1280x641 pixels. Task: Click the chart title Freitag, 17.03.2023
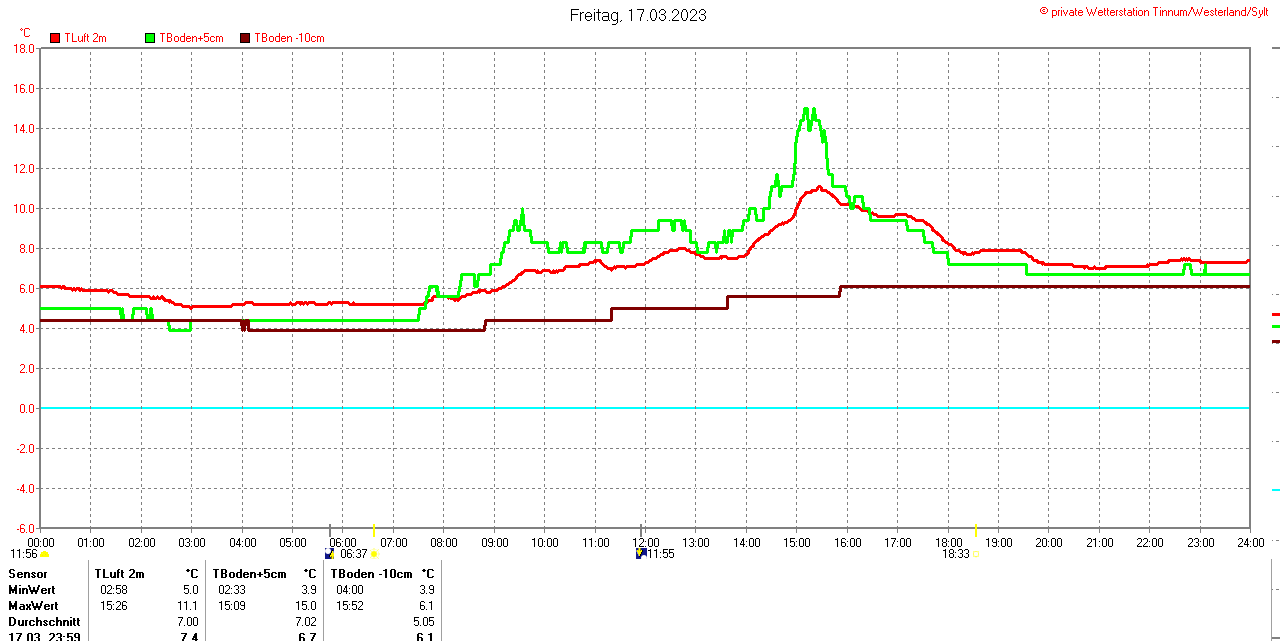point(638,15)
